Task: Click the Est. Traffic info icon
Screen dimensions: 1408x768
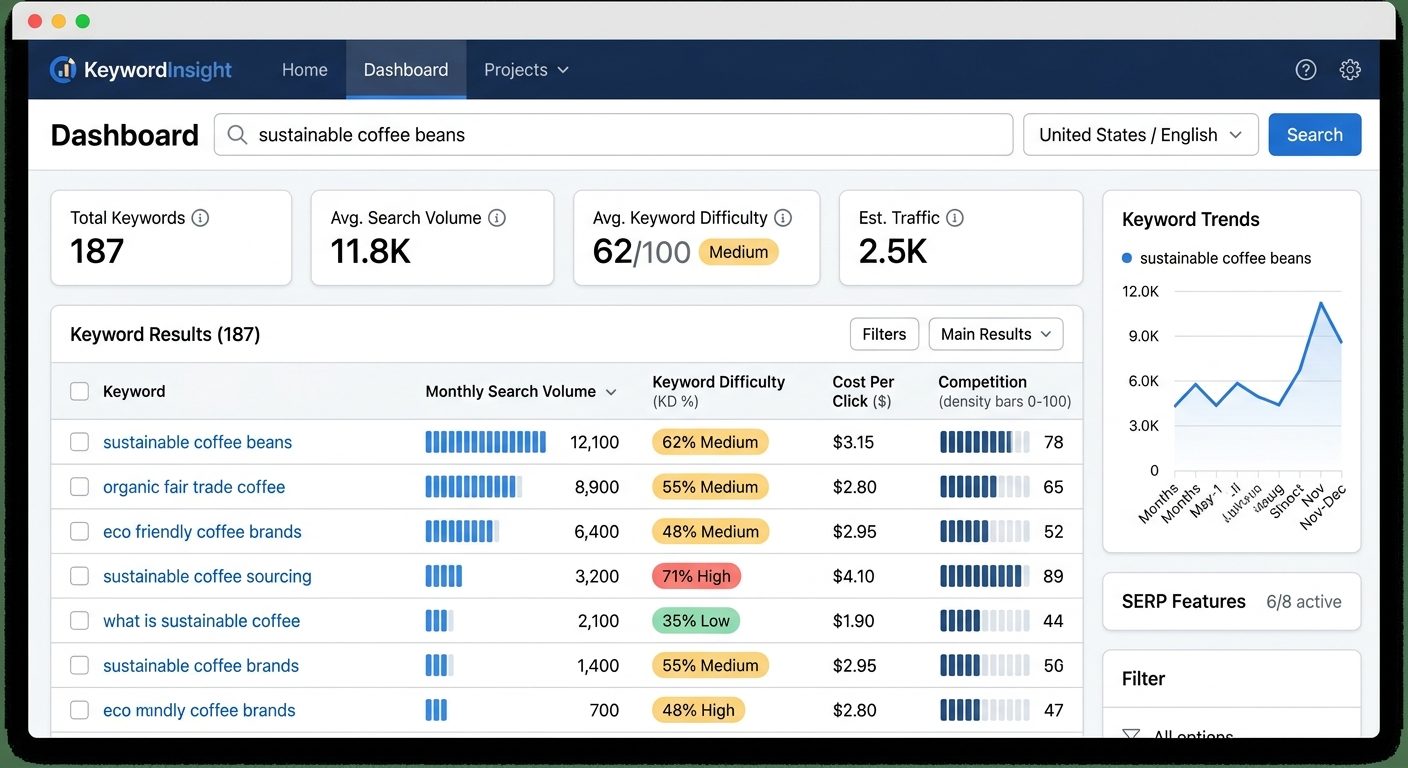Action: point(955,218)
